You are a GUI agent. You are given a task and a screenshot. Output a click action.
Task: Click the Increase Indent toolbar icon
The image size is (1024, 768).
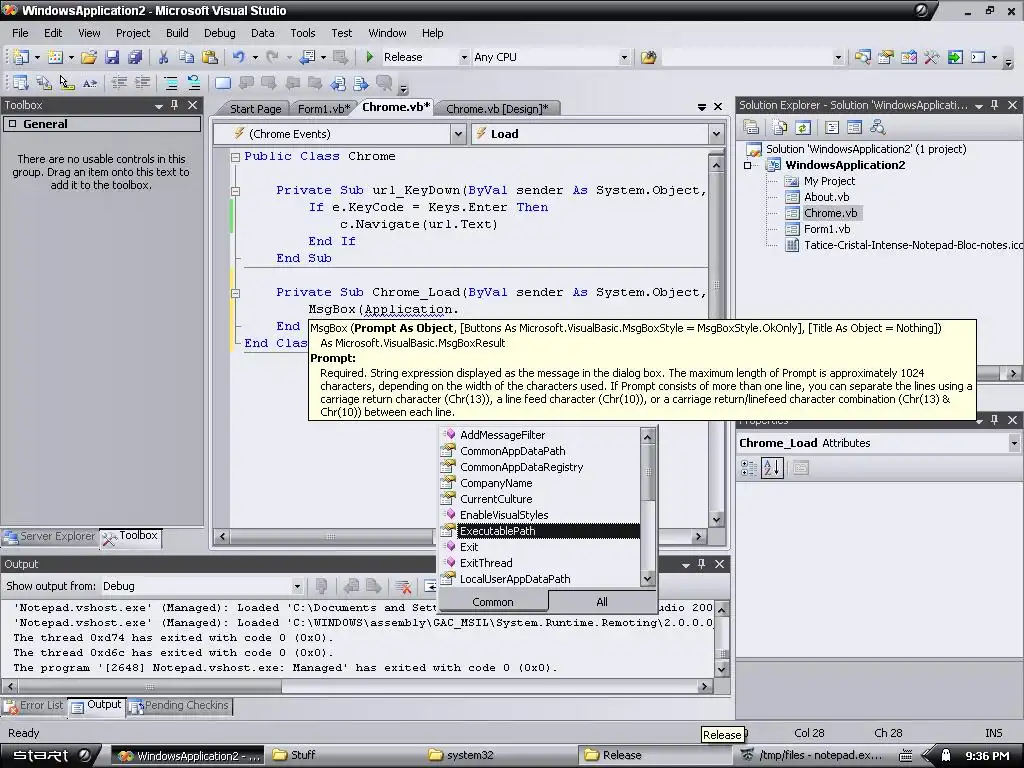point(142,83)
